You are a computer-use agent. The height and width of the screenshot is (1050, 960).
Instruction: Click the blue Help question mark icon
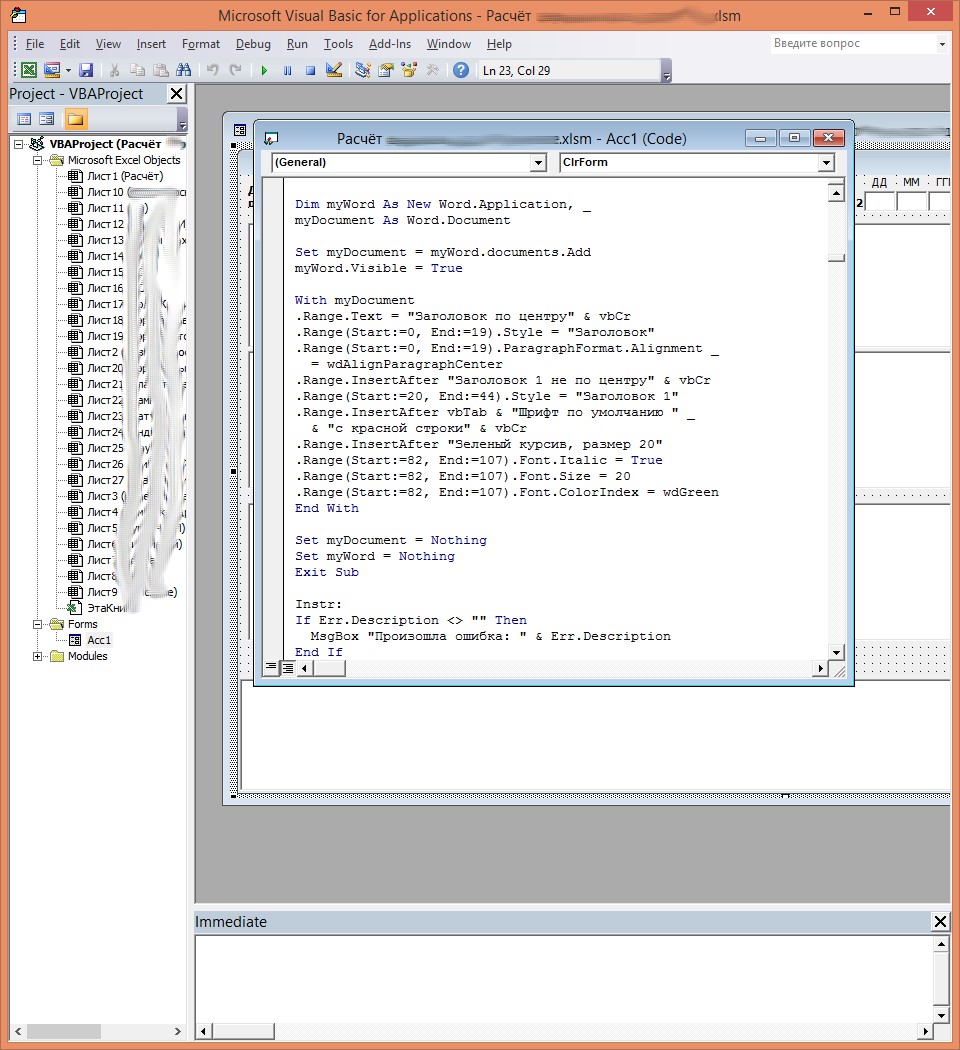point(460,70)
